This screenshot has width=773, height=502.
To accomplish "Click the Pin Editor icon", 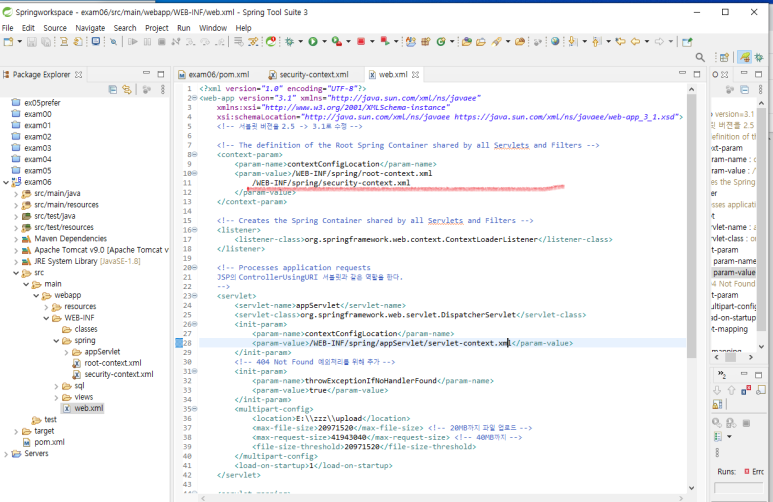I will (x=687, y=42).
